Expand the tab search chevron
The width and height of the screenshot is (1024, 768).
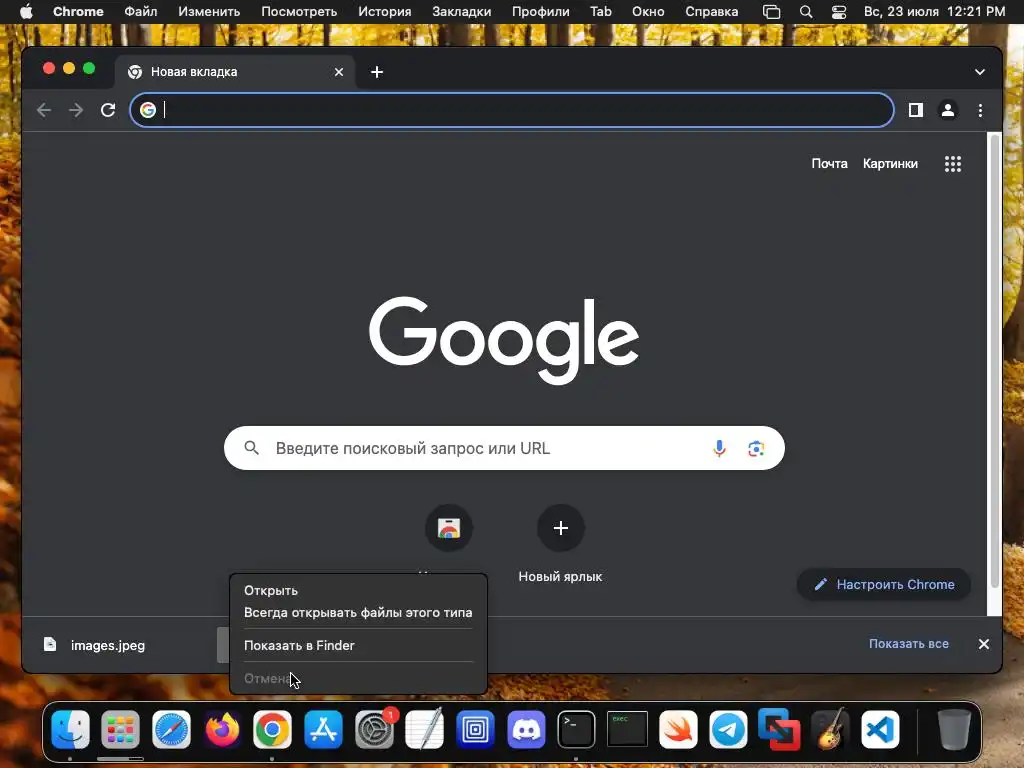tap(980, 72)
